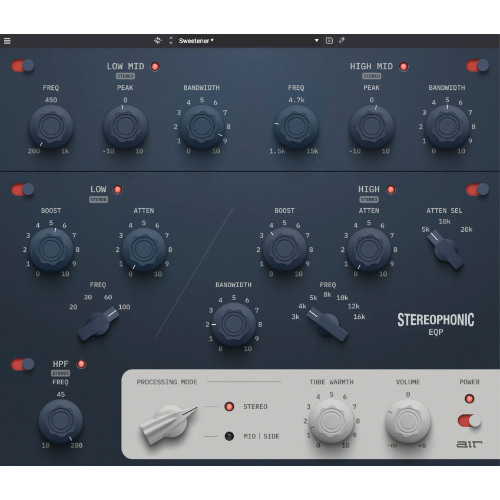Click the Stereo tag under High
The width and height of the screenshot is (500, 500).
click(x=369, y=199)
